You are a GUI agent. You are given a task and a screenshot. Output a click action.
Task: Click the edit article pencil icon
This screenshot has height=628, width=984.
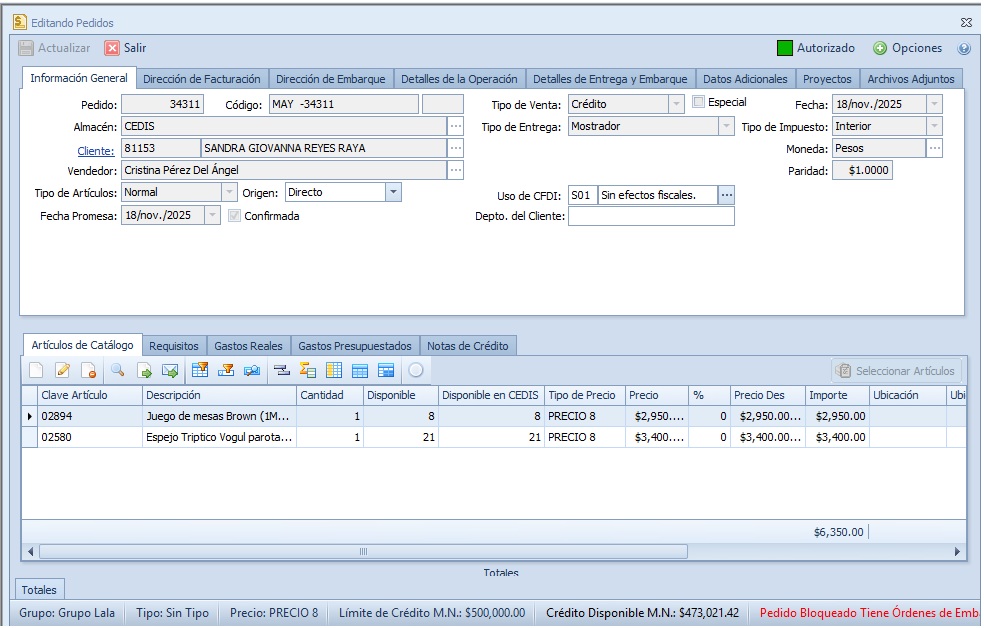tap(62, 370)
